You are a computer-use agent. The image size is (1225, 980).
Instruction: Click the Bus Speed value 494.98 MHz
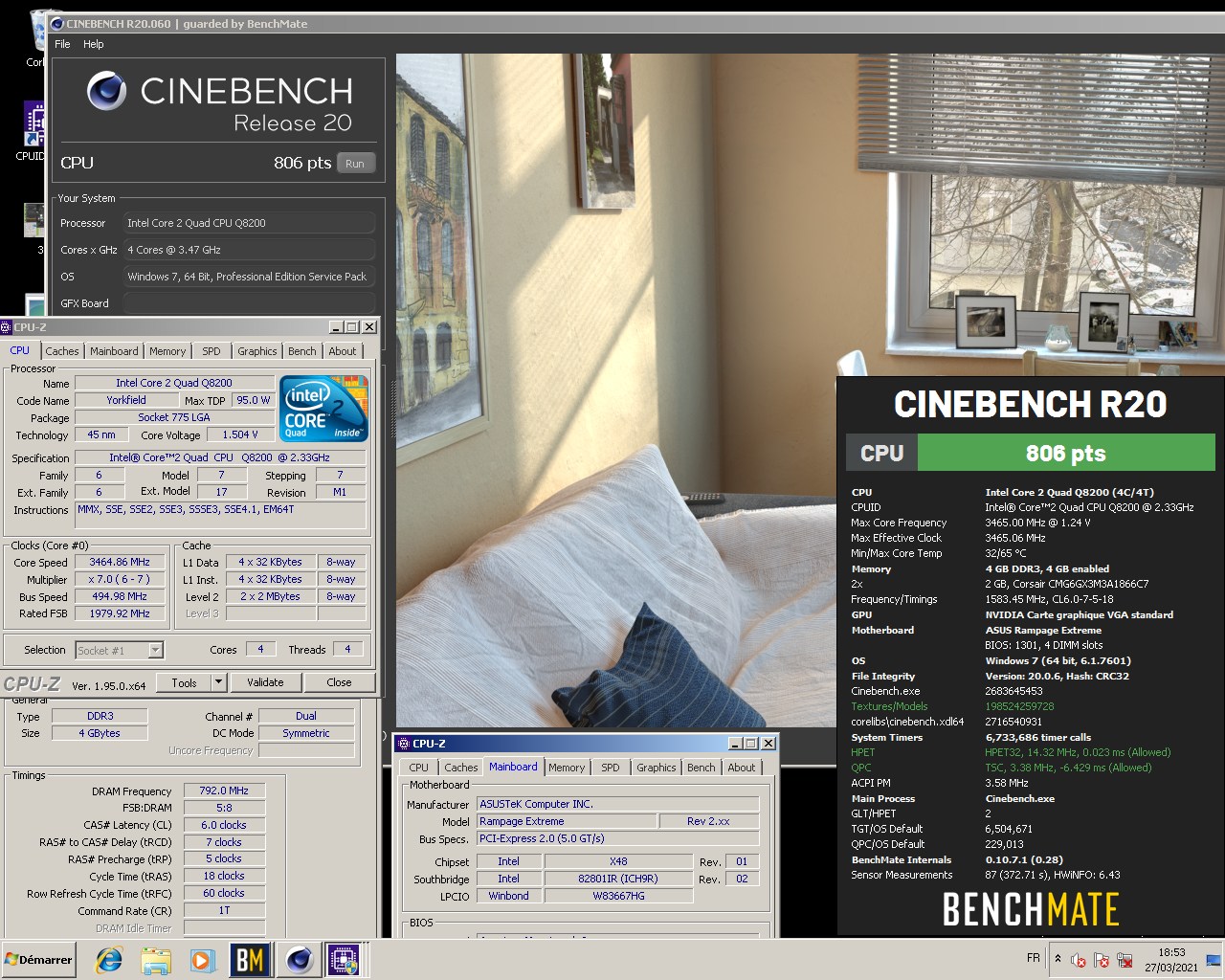(120, 597)
